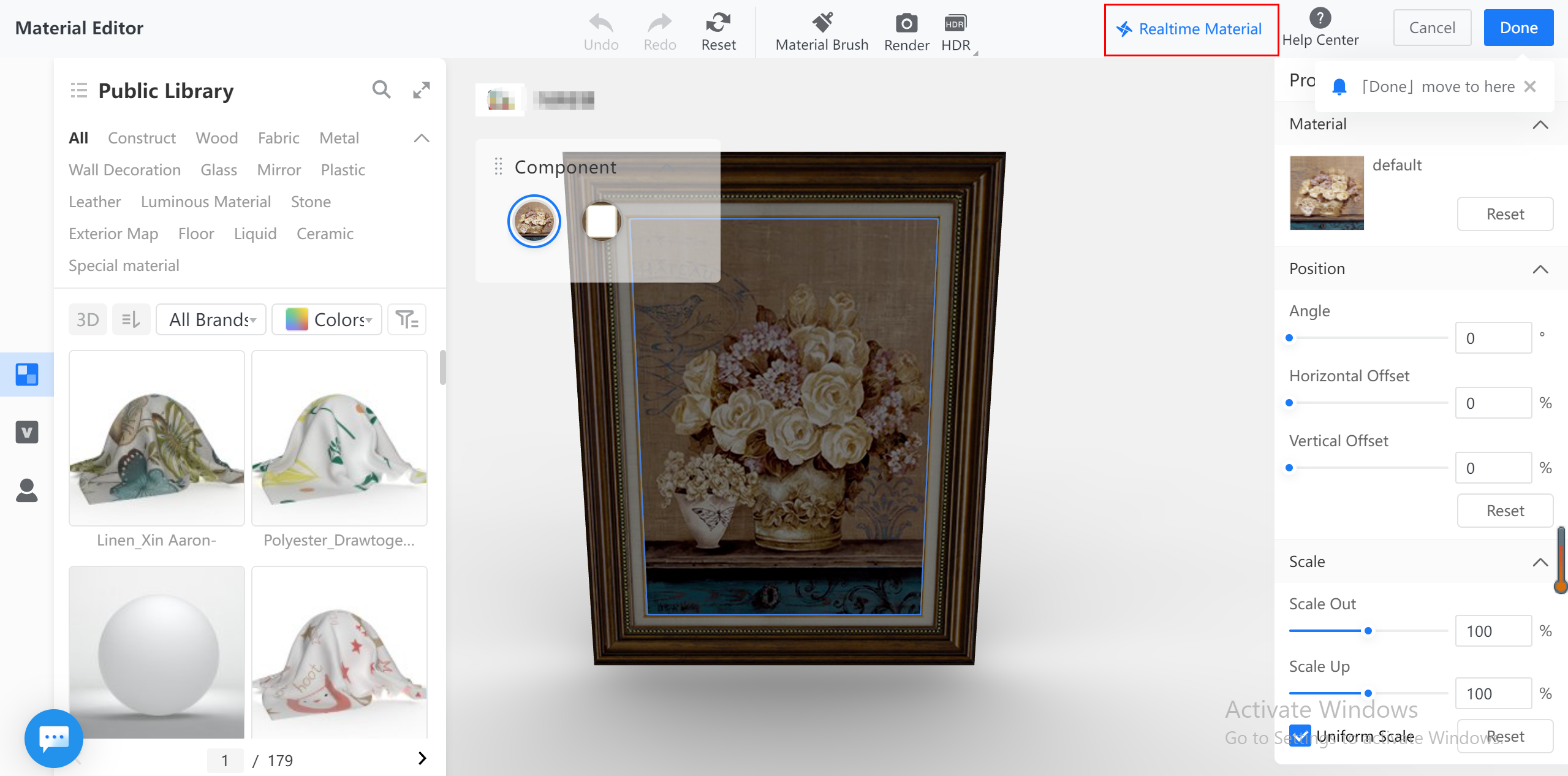
Task: Collapse the Position section chevron
Action: tap(1540, 269)
